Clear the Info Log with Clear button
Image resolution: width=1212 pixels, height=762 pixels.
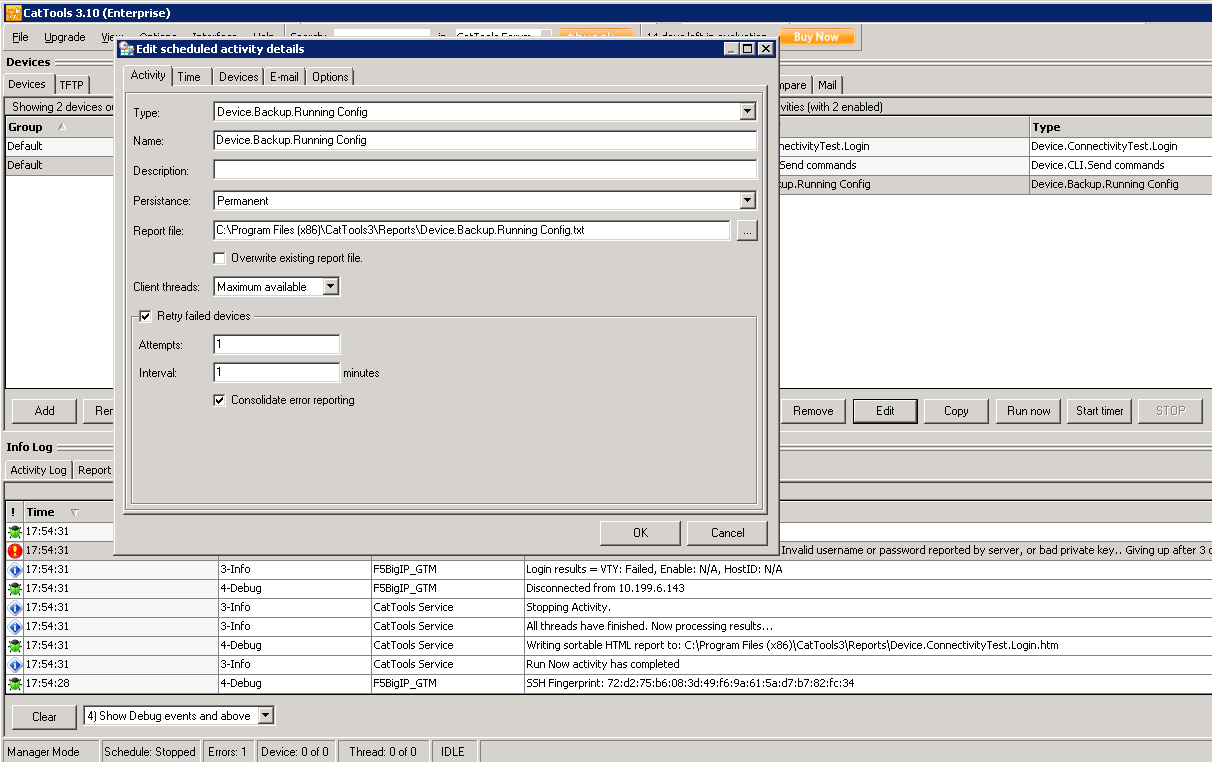[45, 717]
